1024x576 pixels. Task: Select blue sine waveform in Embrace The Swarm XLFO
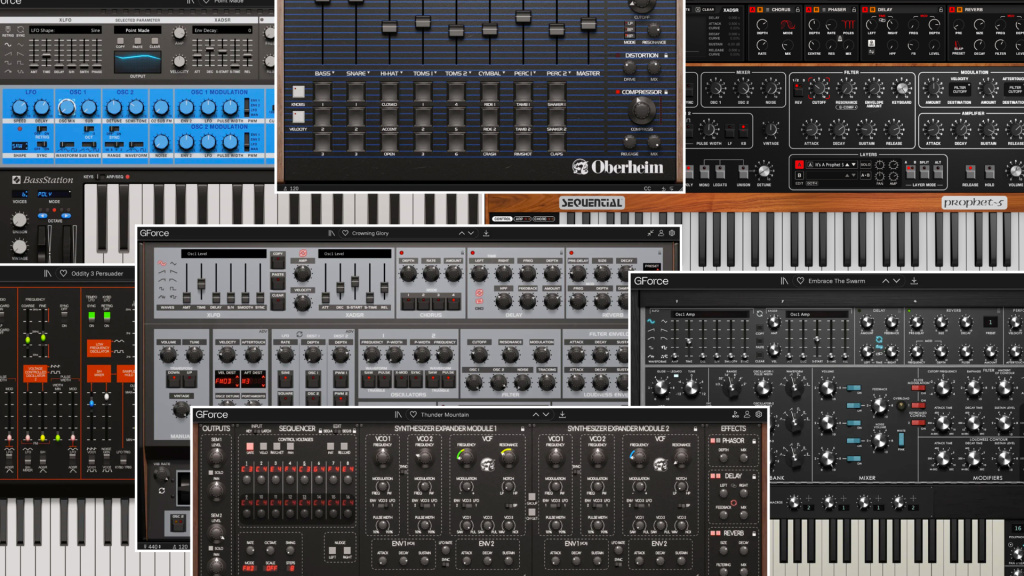(651, 321)
